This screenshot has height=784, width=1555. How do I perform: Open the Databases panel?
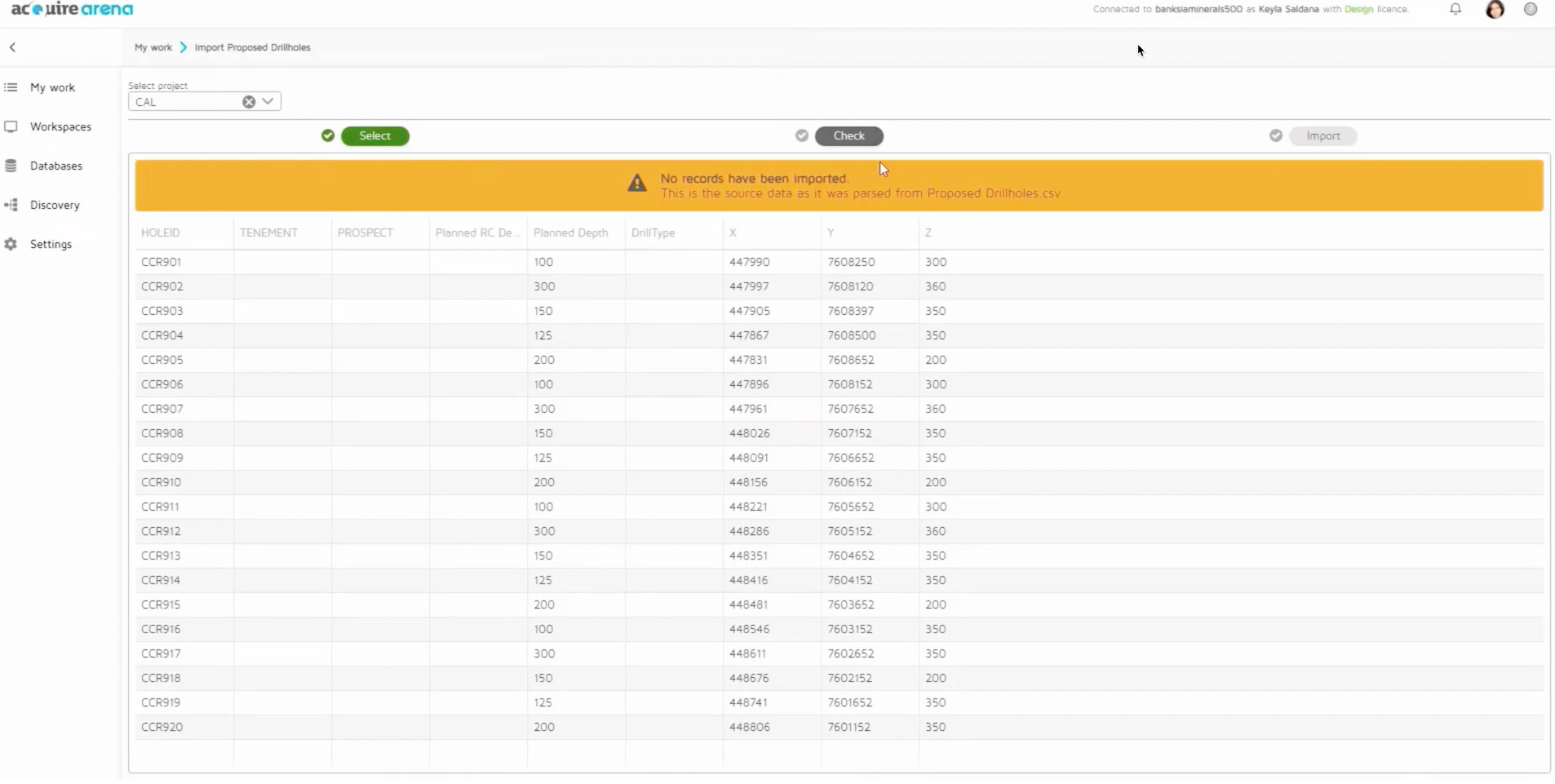coord(55,166)
